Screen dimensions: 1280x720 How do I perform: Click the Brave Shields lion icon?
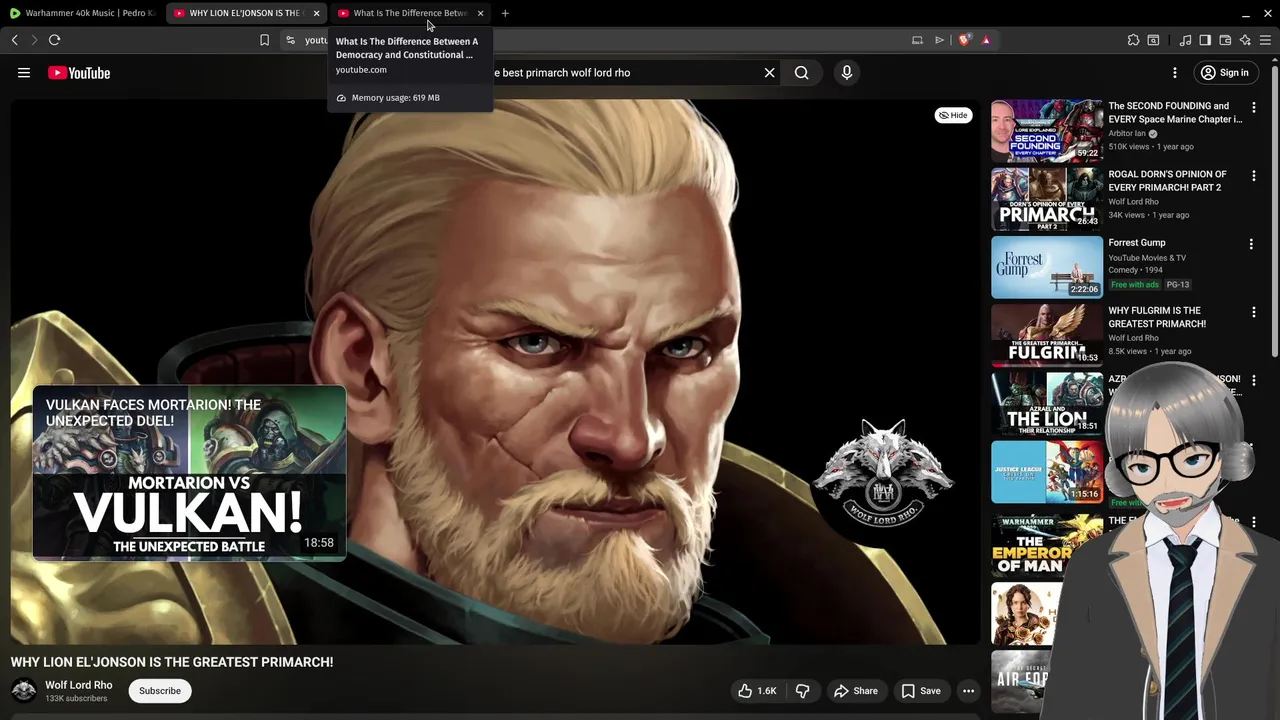964,40
